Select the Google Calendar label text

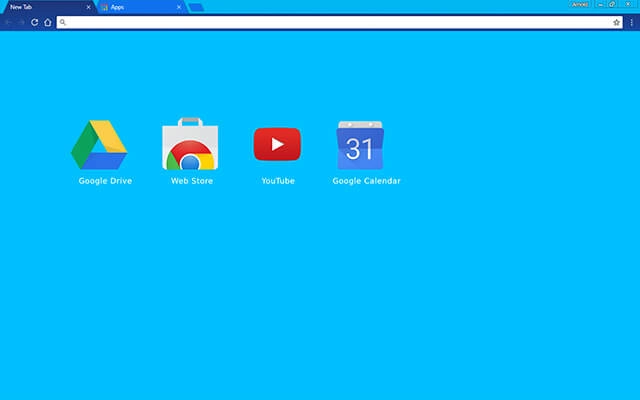pos(366,181)
